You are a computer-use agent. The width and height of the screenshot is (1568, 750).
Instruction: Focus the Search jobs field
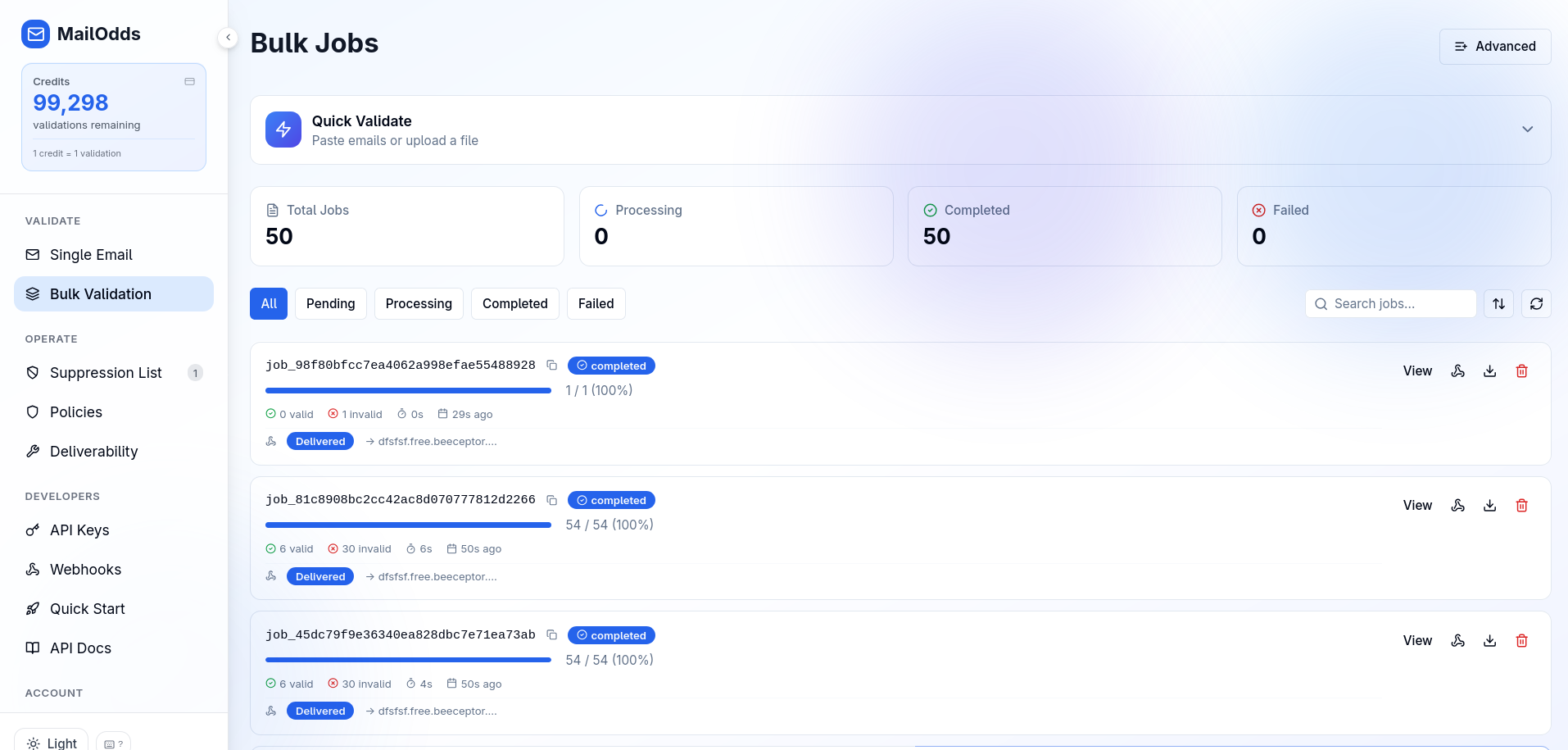pyautogui.click(x=1390, y=303)
